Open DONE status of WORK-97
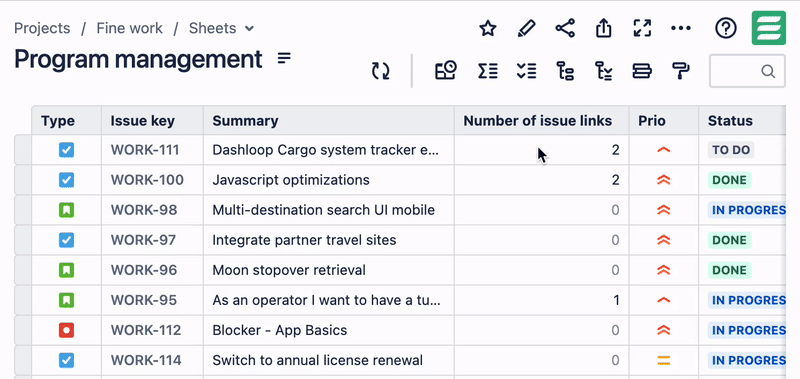800x379 pixels. point(729,240)
